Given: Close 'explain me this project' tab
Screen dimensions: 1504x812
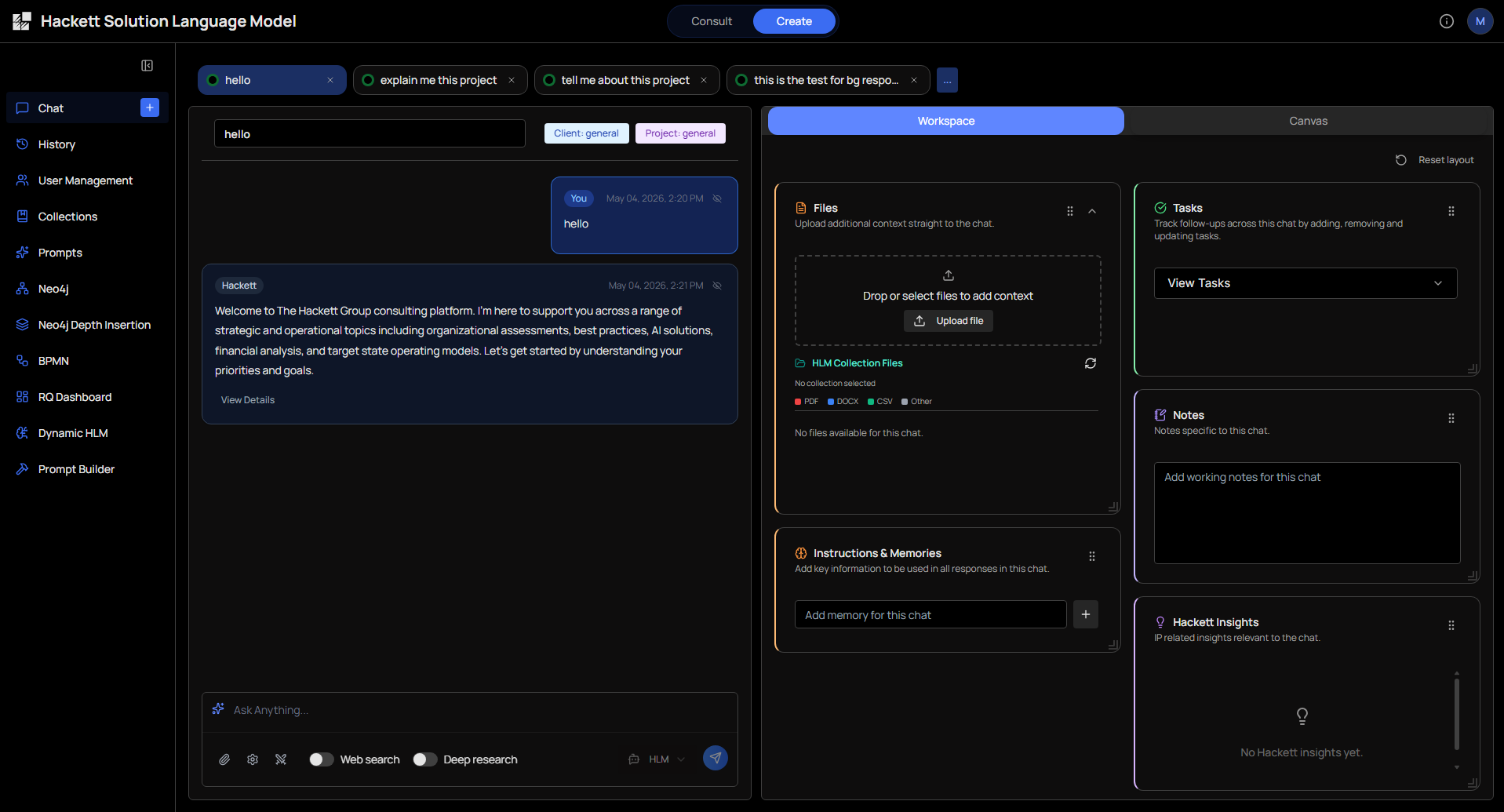Looking at the screenshot, I should [512, 80].
